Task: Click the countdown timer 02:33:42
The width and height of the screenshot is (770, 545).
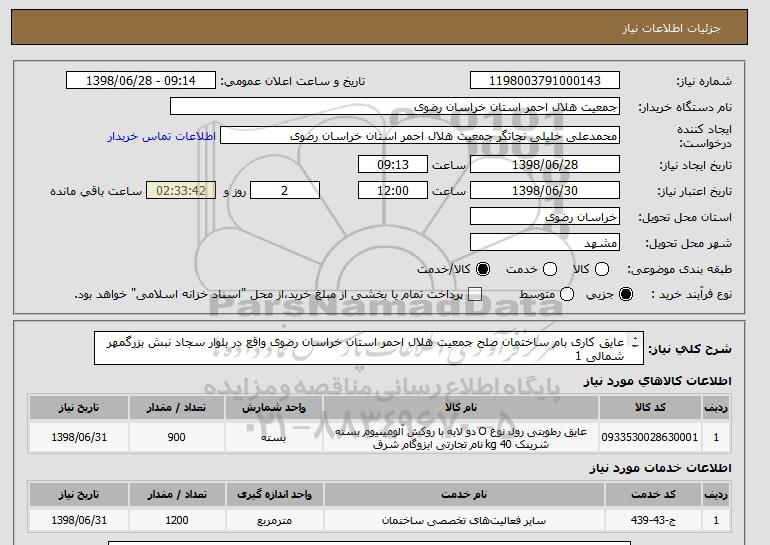Action: [x=181, y=191]
